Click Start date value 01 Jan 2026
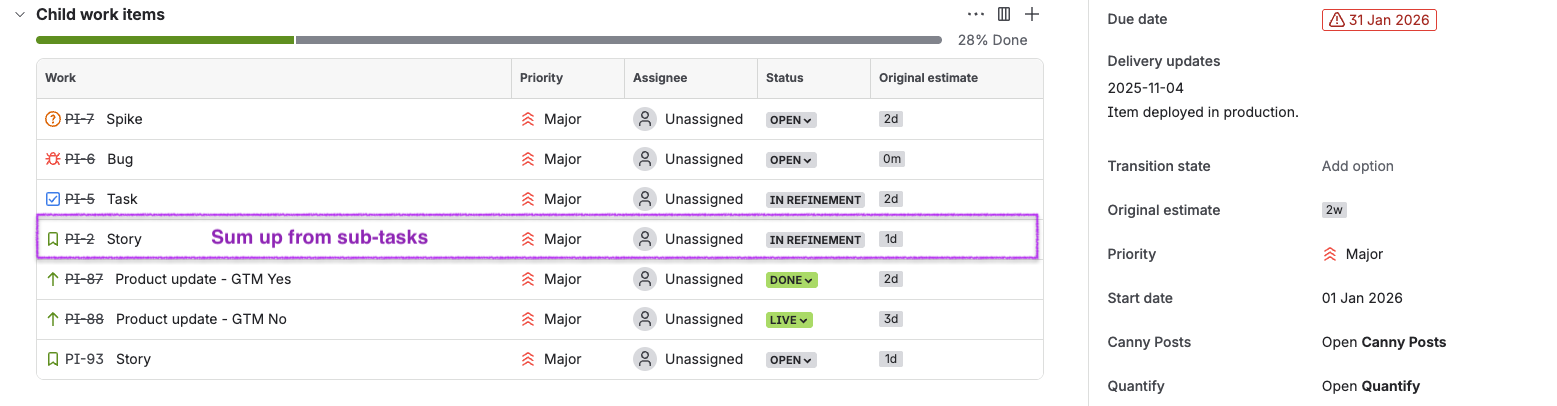Image resolution: width=1557 pixels, height=406 pixels. coord(1362,298)
